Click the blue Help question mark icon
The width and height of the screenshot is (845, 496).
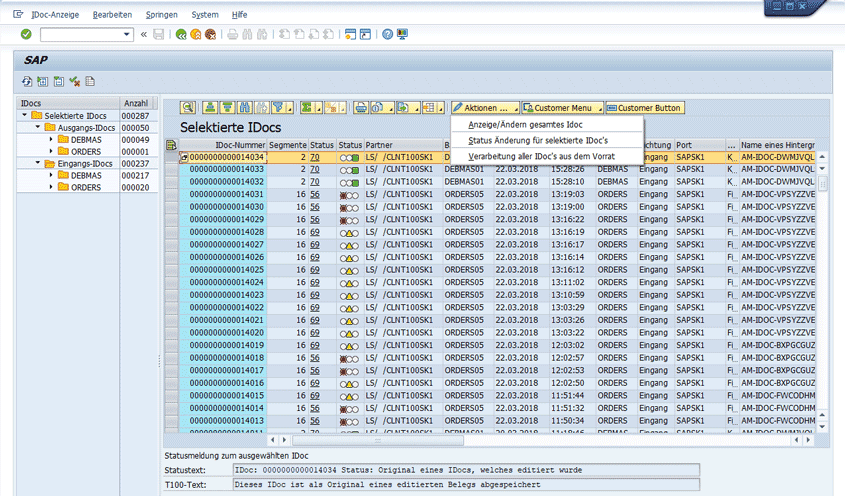tap(387, 35)
